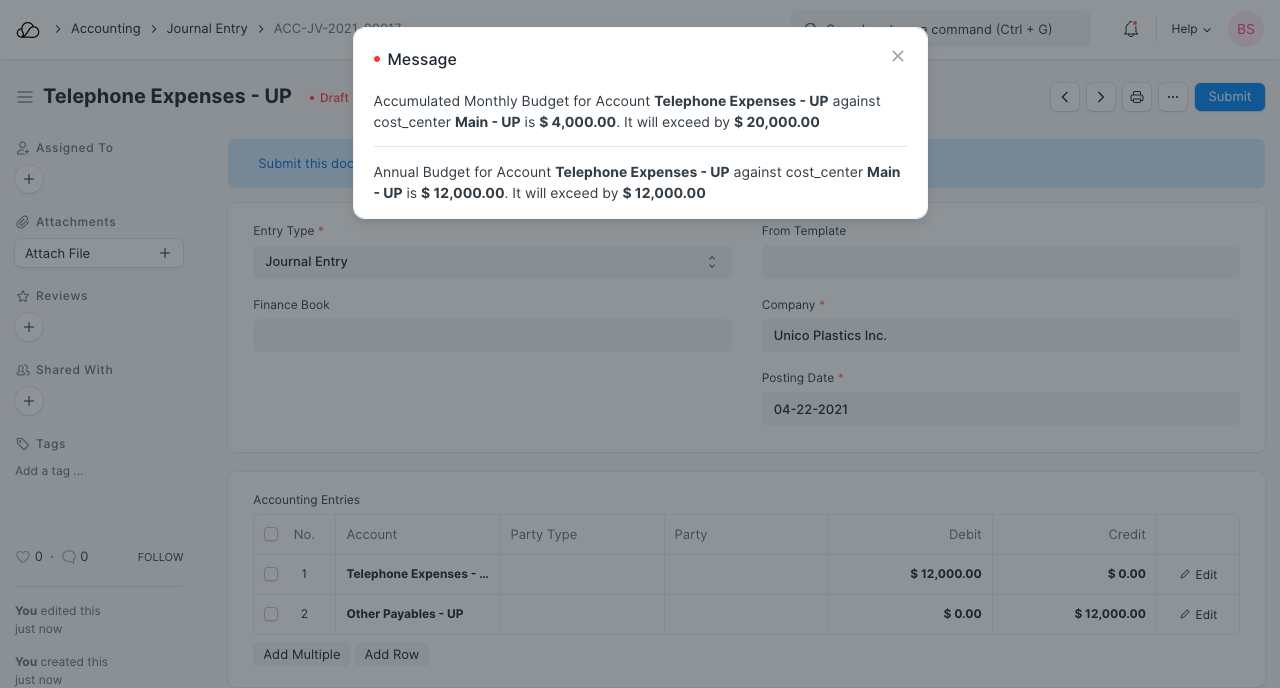The height and width of the screenshot is (688, 1280).
Task: Navigate to Journal Entry breadcrumb
Action: click(207, 29)
